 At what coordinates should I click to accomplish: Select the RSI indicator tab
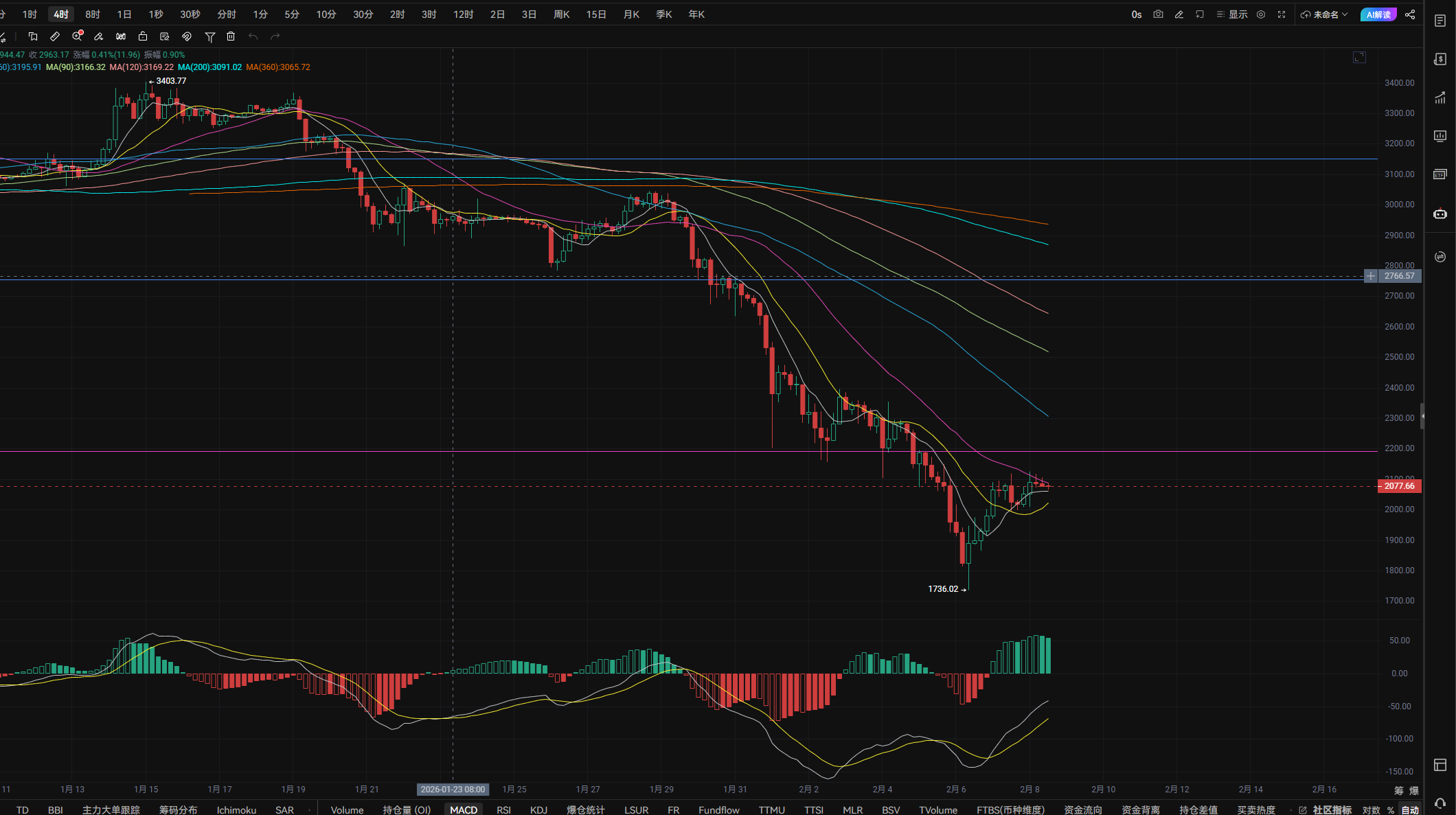tap(503, 810)
